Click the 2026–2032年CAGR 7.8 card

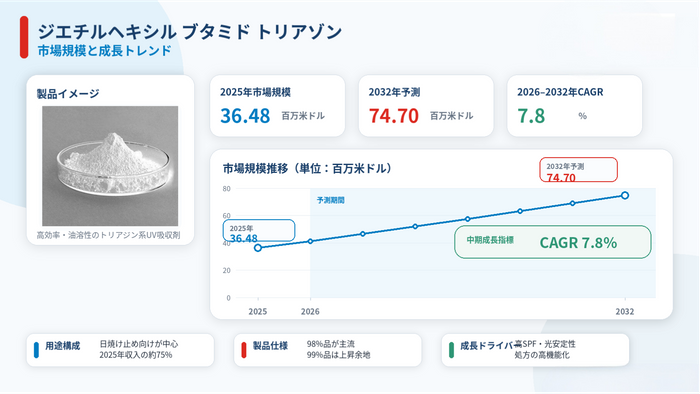coord(575,106)
